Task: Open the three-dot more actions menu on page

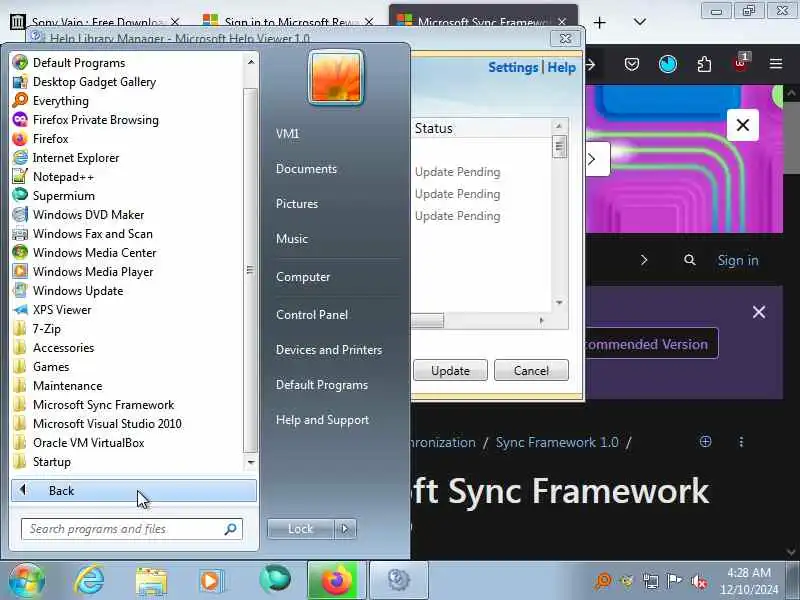Action: [x=741, y=442]
